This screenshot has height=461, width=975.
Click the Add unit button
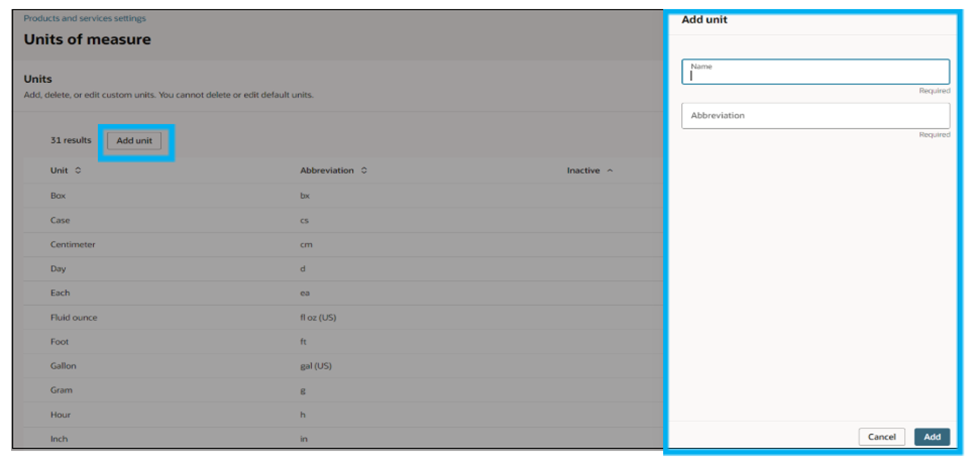134,141
